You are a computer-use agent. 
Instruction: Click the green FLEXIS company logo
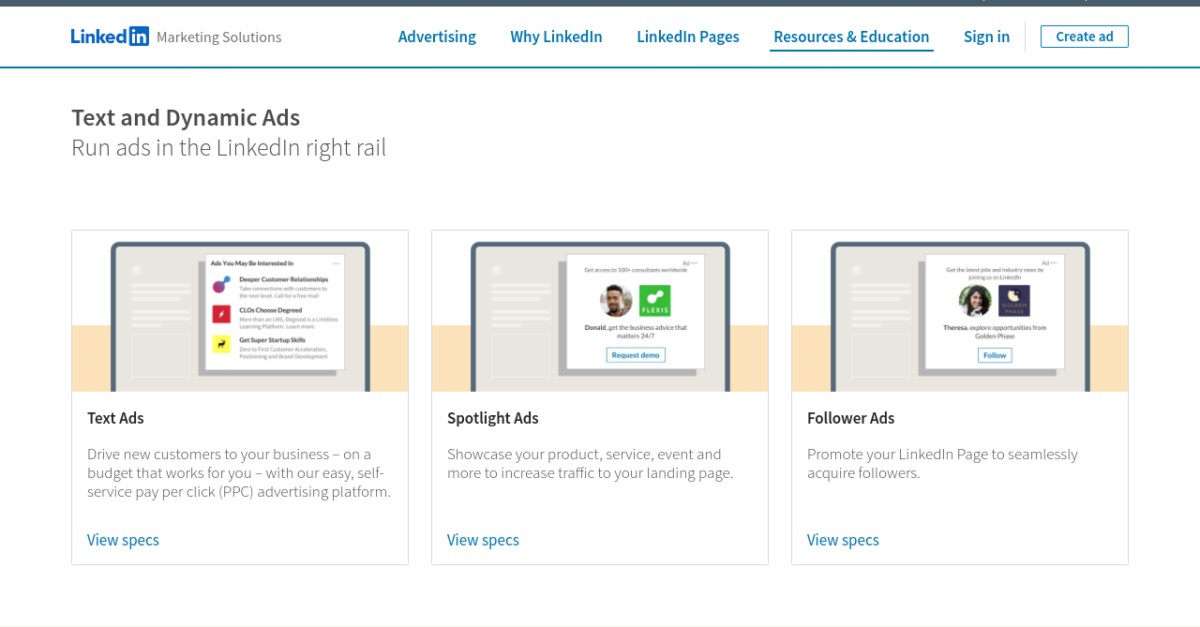point(655,301)
